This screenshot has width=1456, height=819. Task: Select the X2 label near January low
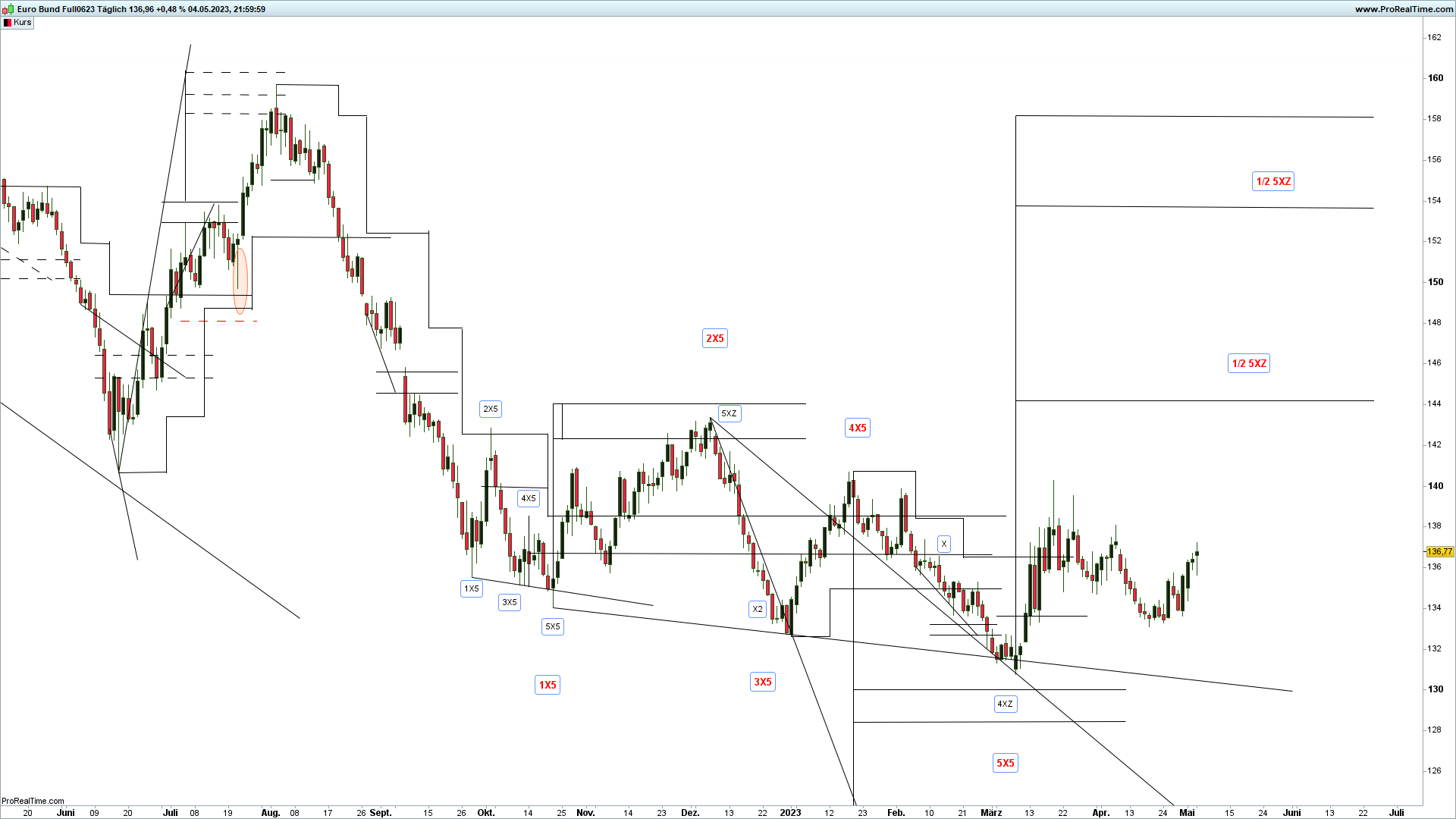pyautogui.click(x=758, y=609)
